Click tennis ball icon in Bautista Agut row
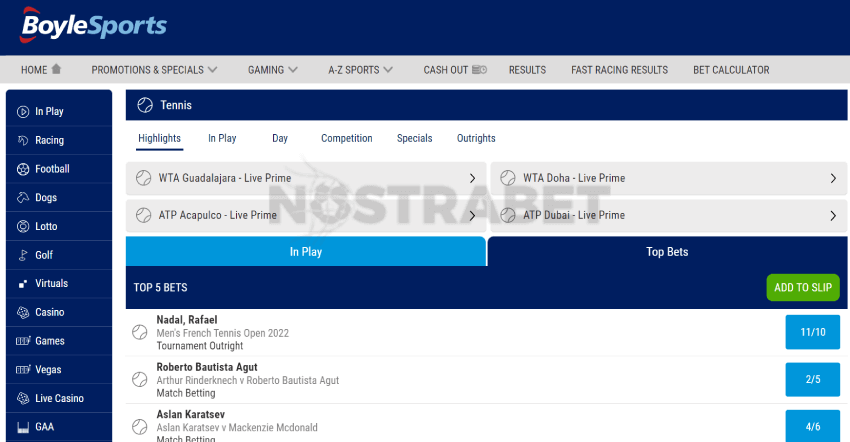850x442 pixels. (x=140, y=379)
